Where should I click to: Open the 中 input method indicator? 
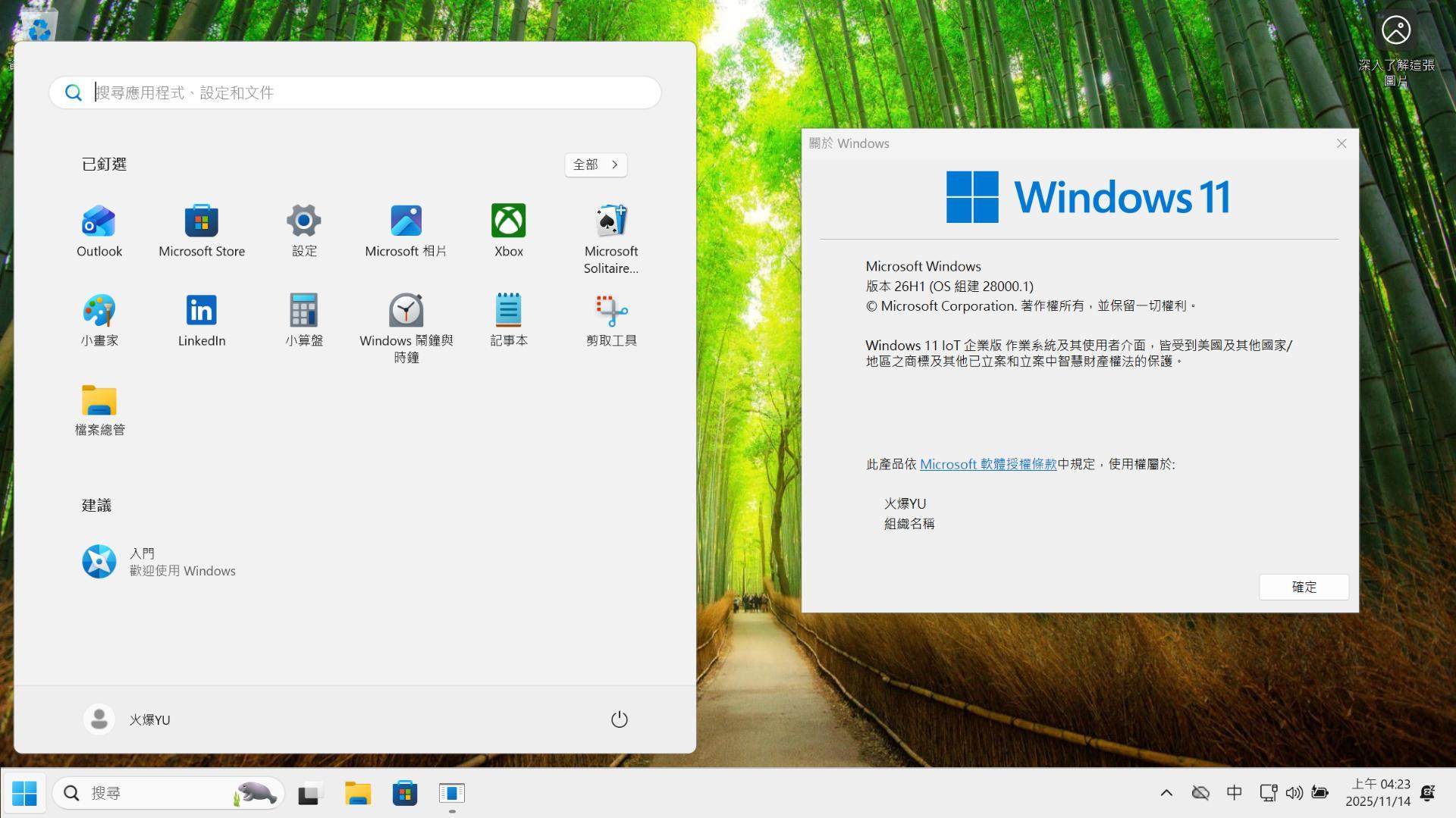point(1234,793)
